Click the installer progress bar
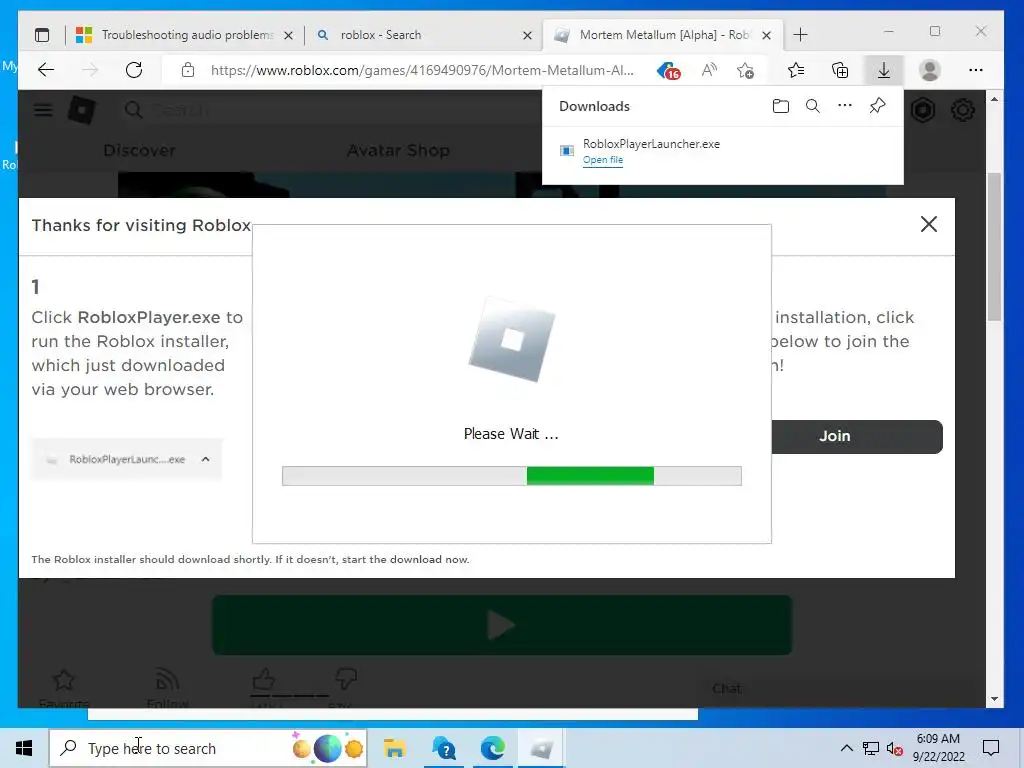Image resolution: width=1024 pixels, height=768 pixels. 511,476
